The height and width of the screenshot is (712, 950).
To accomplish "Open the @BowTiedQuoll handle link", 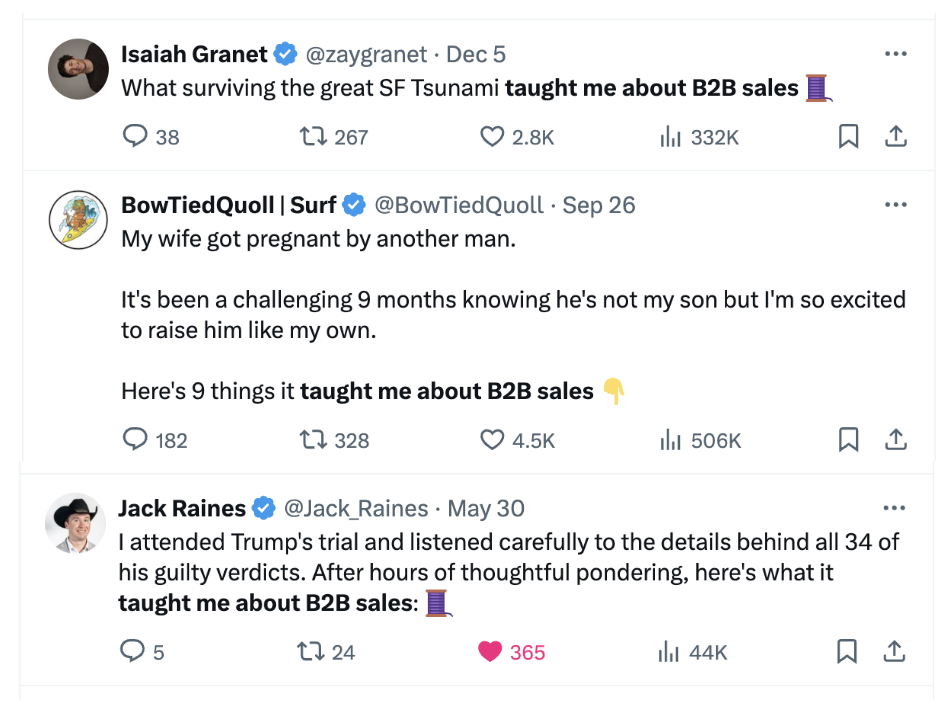I will click(459, 205).
